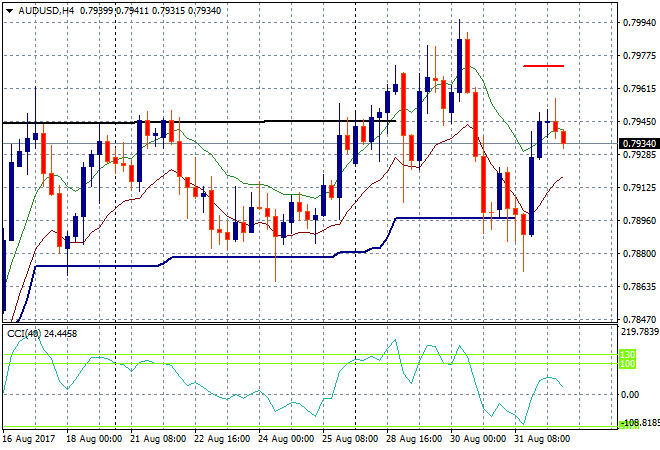Screen dimensions: 660x450
Task: Click the open price value 0.79399
Action: click(96, 11)
